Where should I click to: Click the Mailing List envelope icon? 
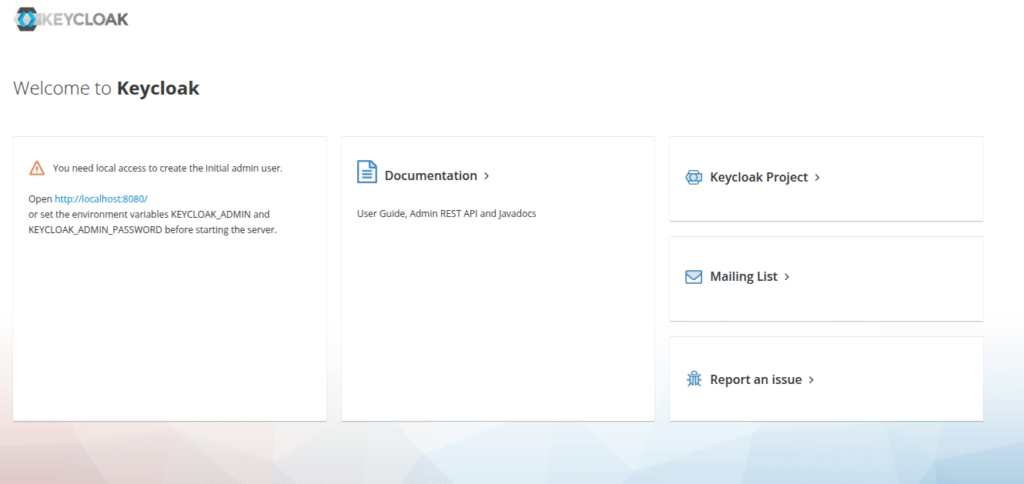point(694,277)
